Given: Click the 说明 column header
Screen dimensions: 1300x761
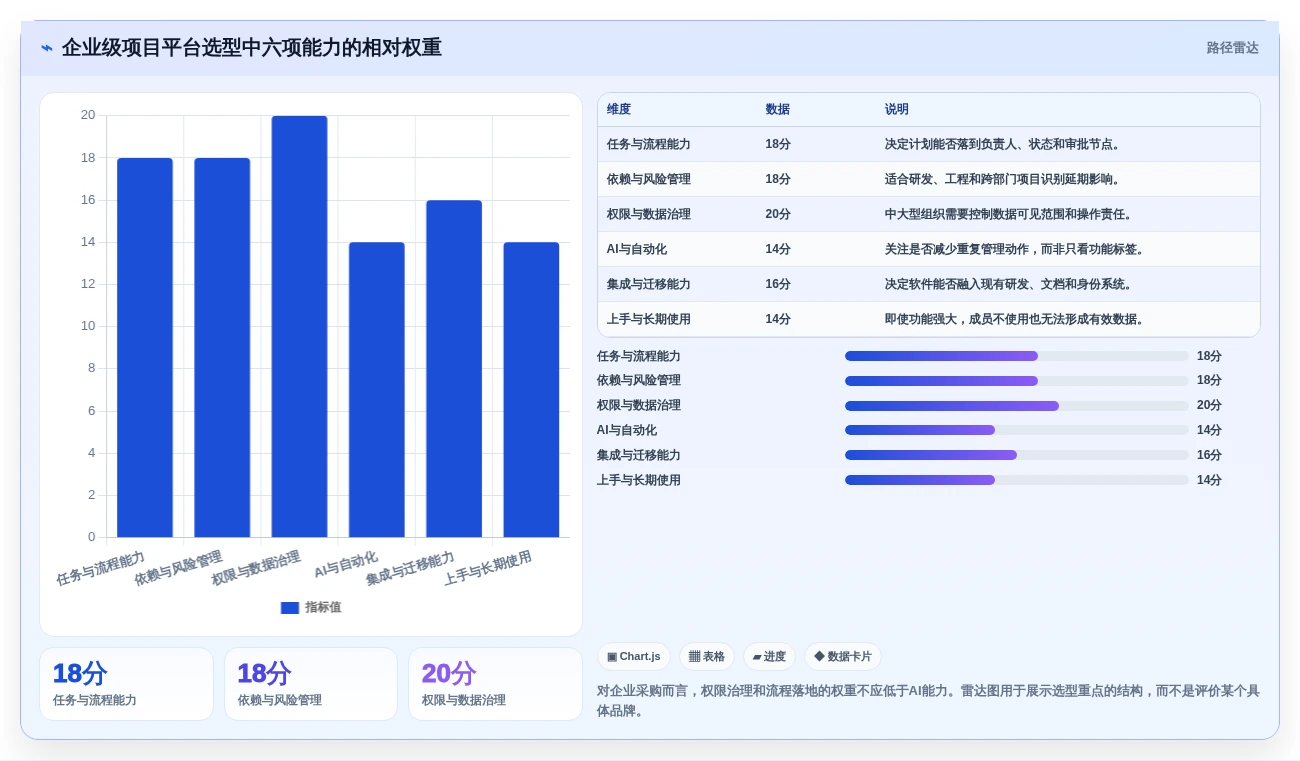Looking at the screenshot, I should (897, 109).
